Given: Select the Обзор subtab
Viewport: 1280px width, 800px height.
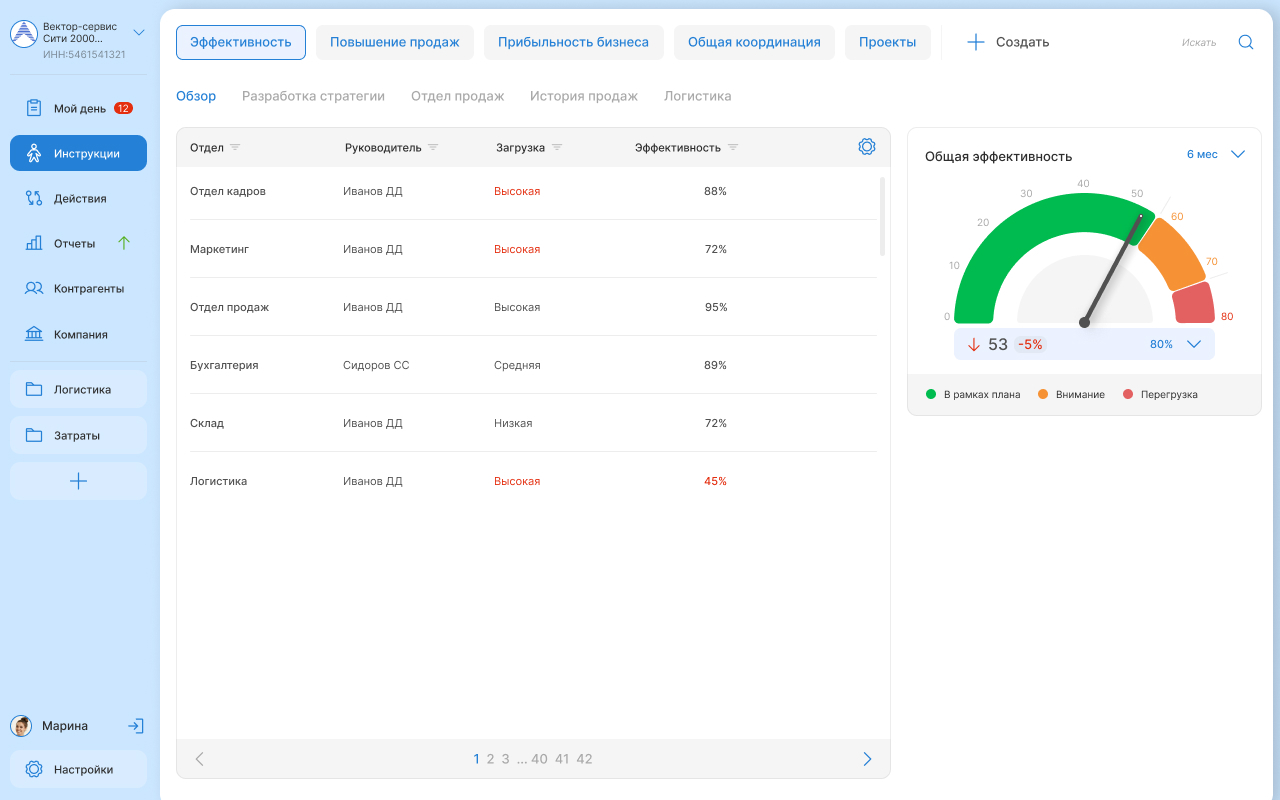Looking at the screenshot, I should [x=196, y=96].
